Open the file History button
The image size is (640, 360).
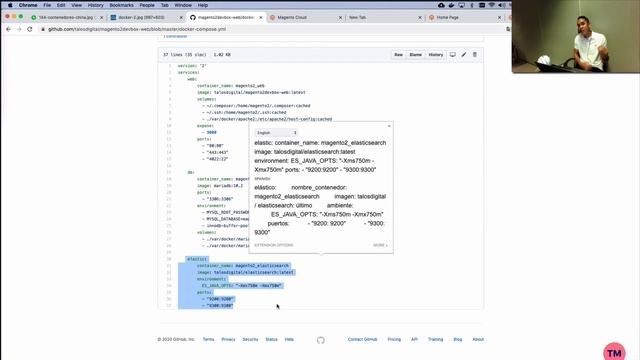click(x=436, y=55)
